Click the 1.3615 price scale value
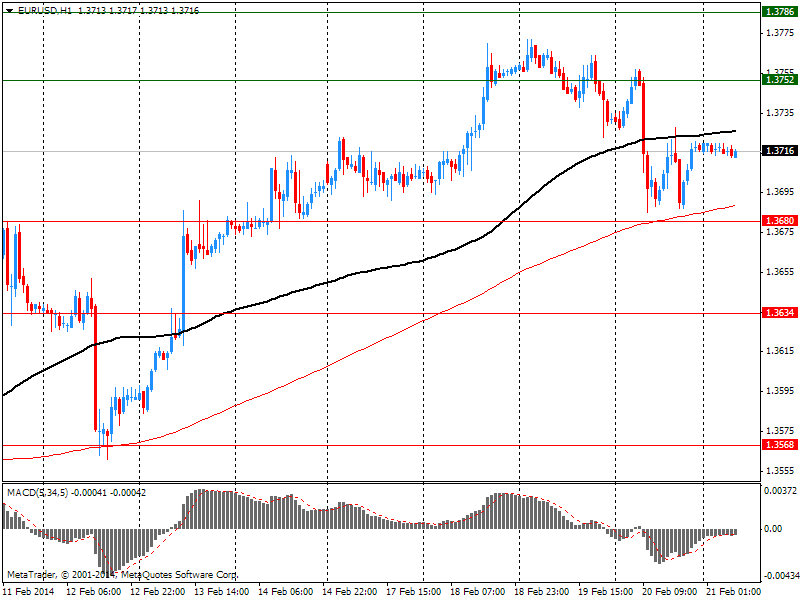800x600 pixels. [781, 351]
